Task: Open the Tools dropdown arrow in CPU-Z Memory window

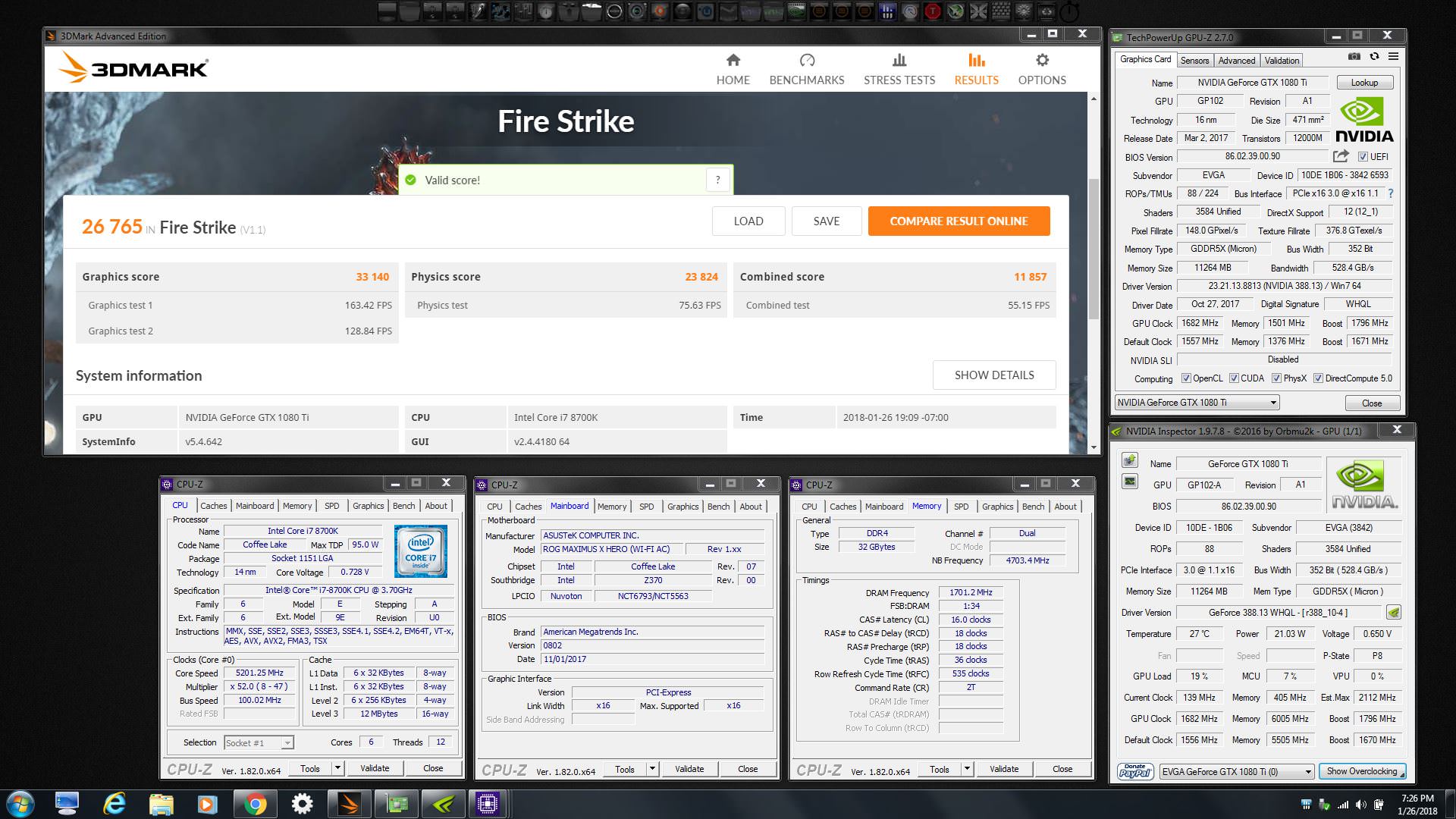Action: 967,769
